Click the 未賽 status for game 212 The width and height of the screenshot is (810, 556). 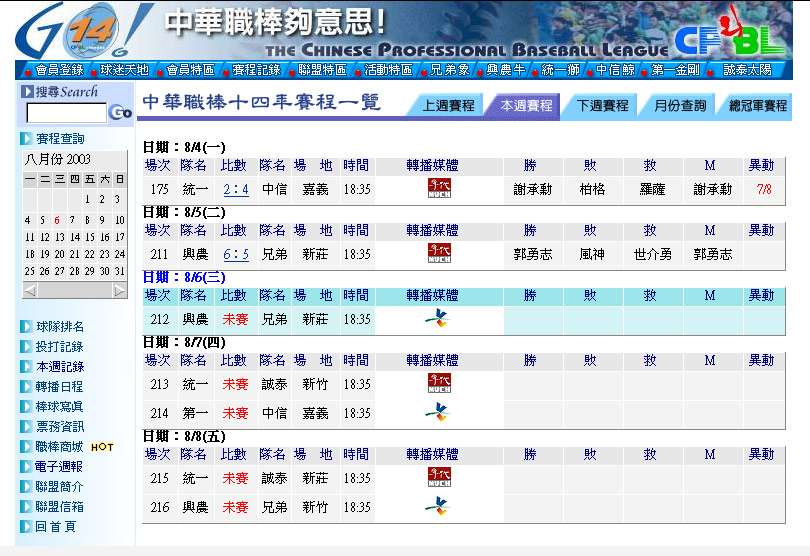(236, 319)
